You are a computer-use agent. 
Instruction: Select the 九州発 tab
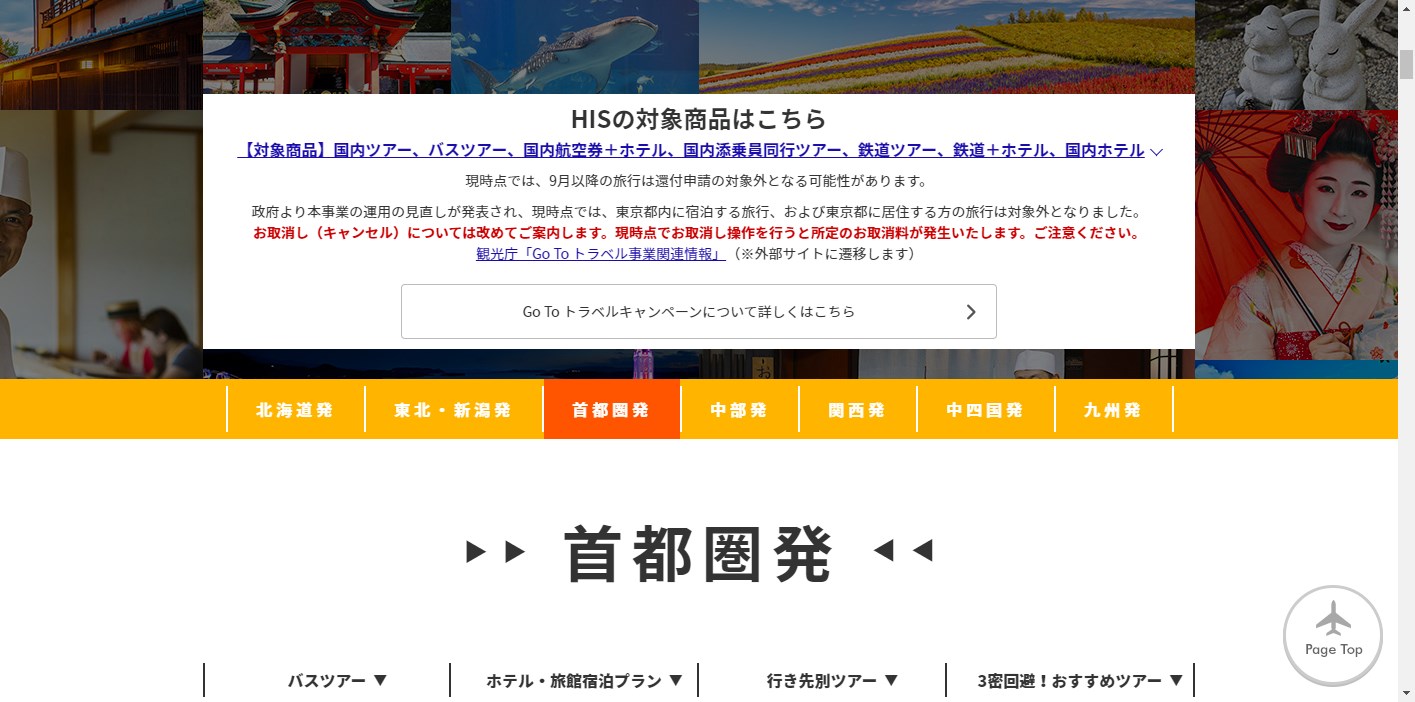(1113, 410)
